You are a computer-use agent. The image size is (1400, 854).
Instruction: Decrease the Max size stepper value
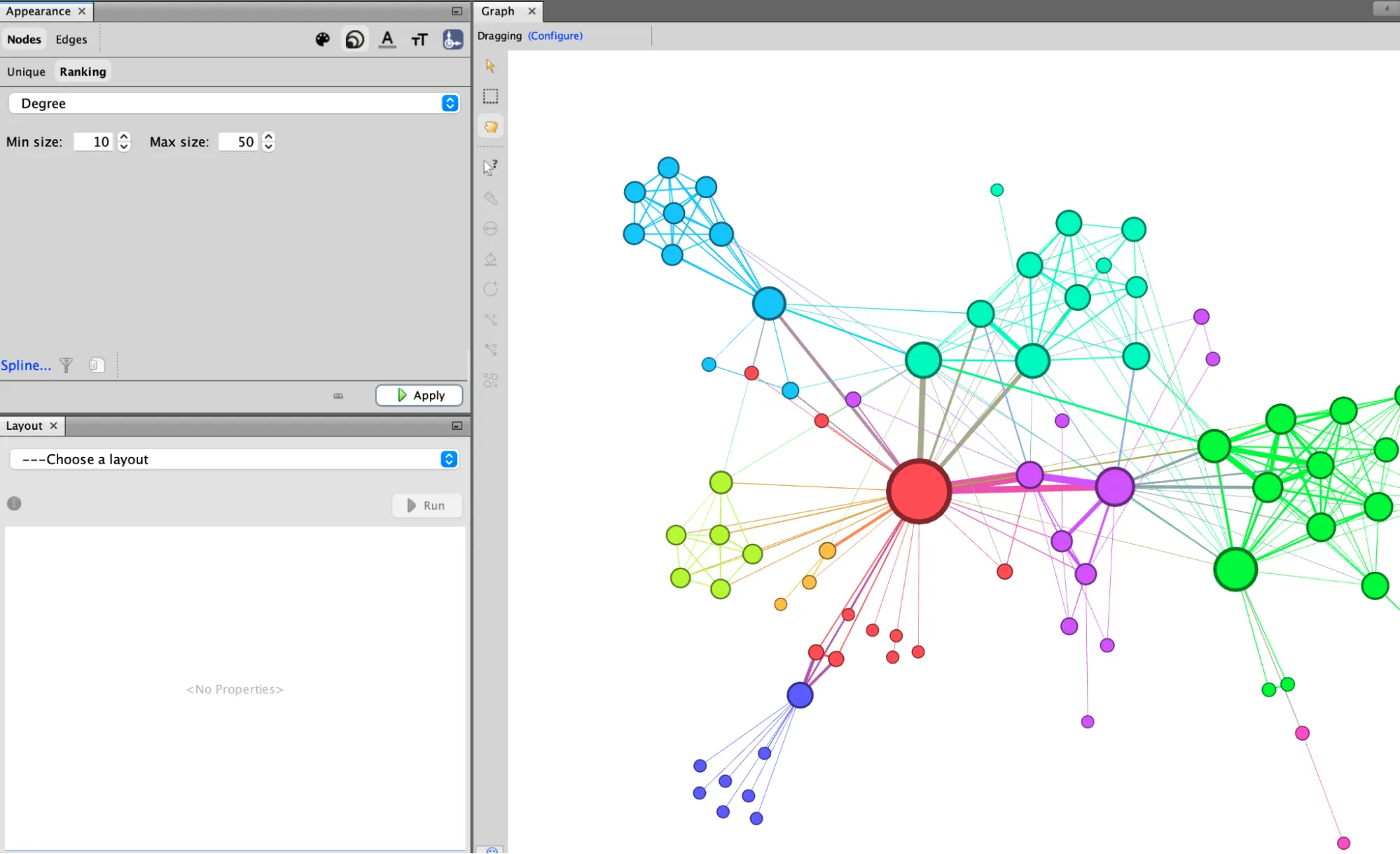pyautogui.click(x=268, y=147)
